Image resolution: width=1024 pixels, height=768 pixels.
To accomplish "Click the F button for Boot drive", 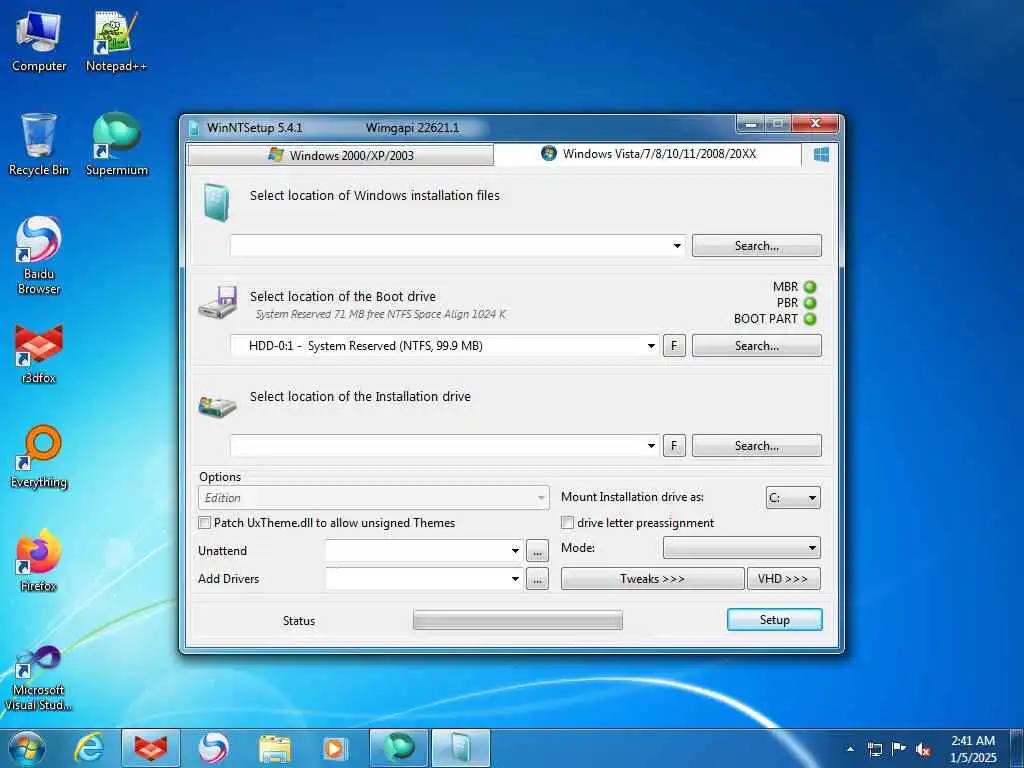I will [x=674, y=345].
